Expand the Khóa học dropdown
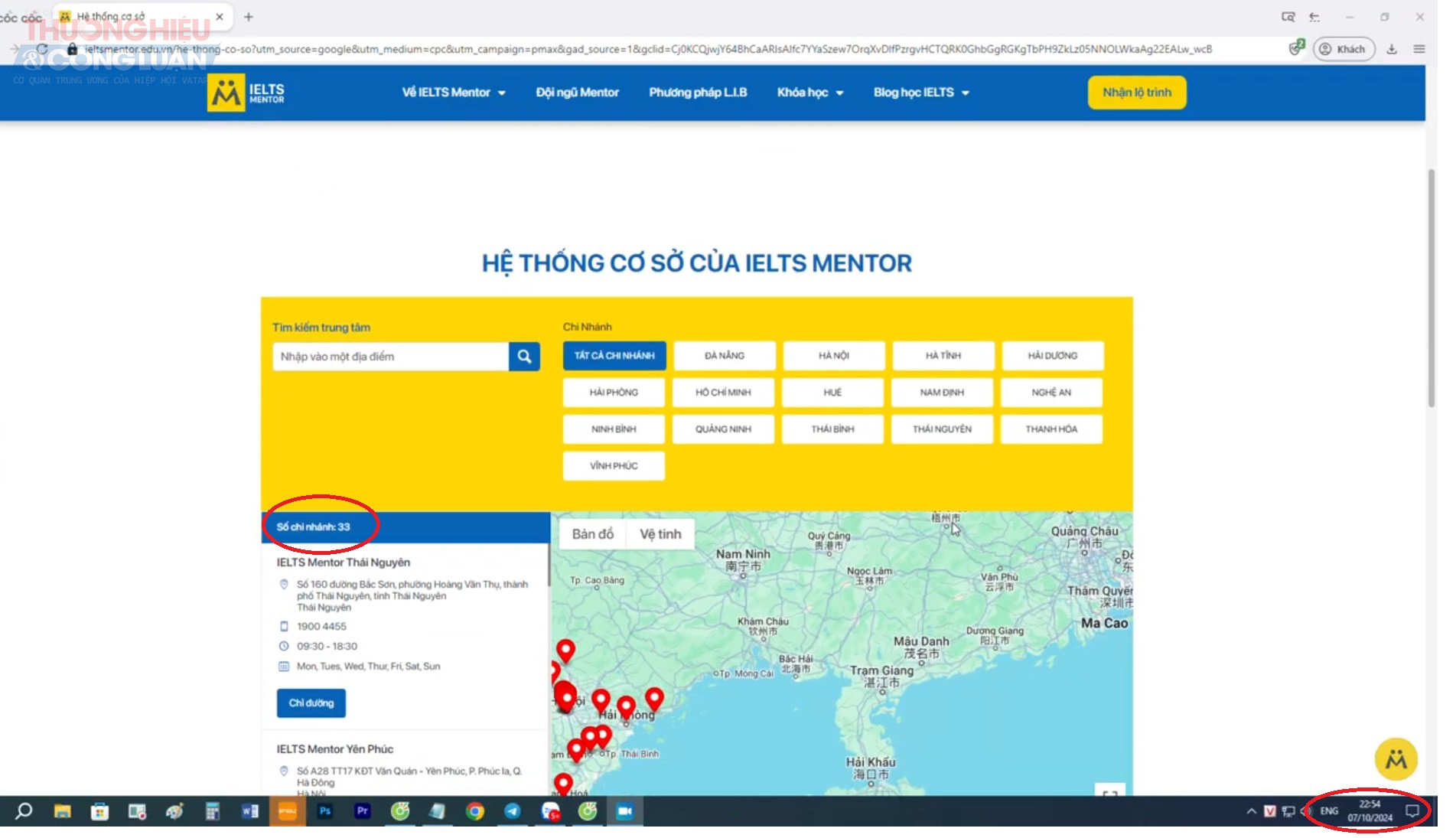 810,93
